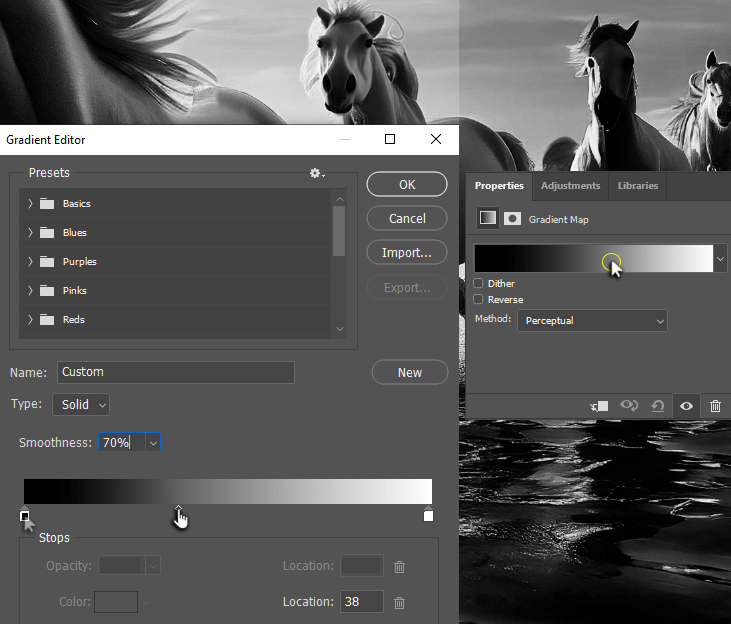Select the black color stop on the left
Image resolution: width=731 pixels, height=624 pixels.
click(x=25, y=514)
